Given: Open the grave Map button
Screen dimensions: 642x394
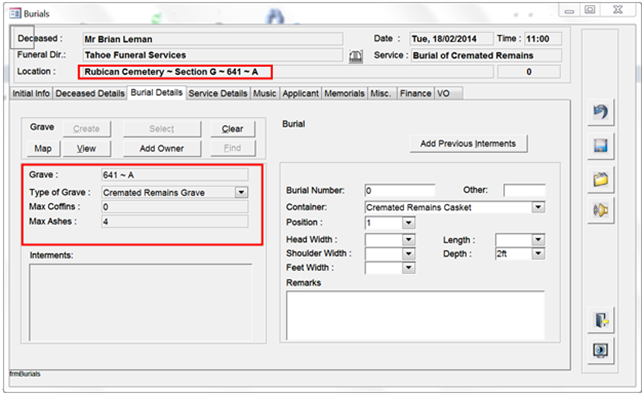Looking at the screenshot, I should tap(43, 148).
